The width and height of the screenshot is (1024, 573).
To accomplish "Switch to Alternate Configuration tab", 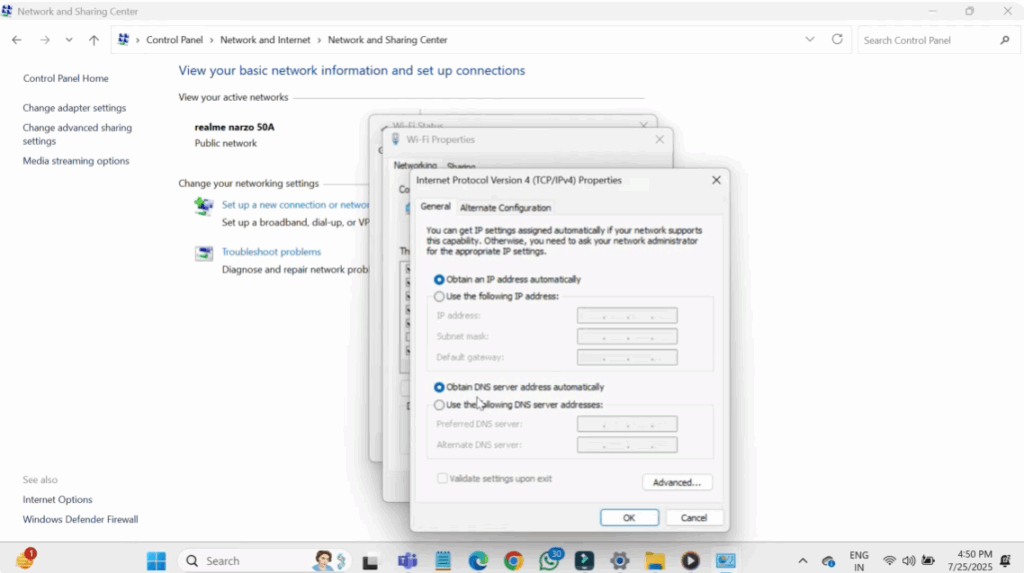I will 505,208.
